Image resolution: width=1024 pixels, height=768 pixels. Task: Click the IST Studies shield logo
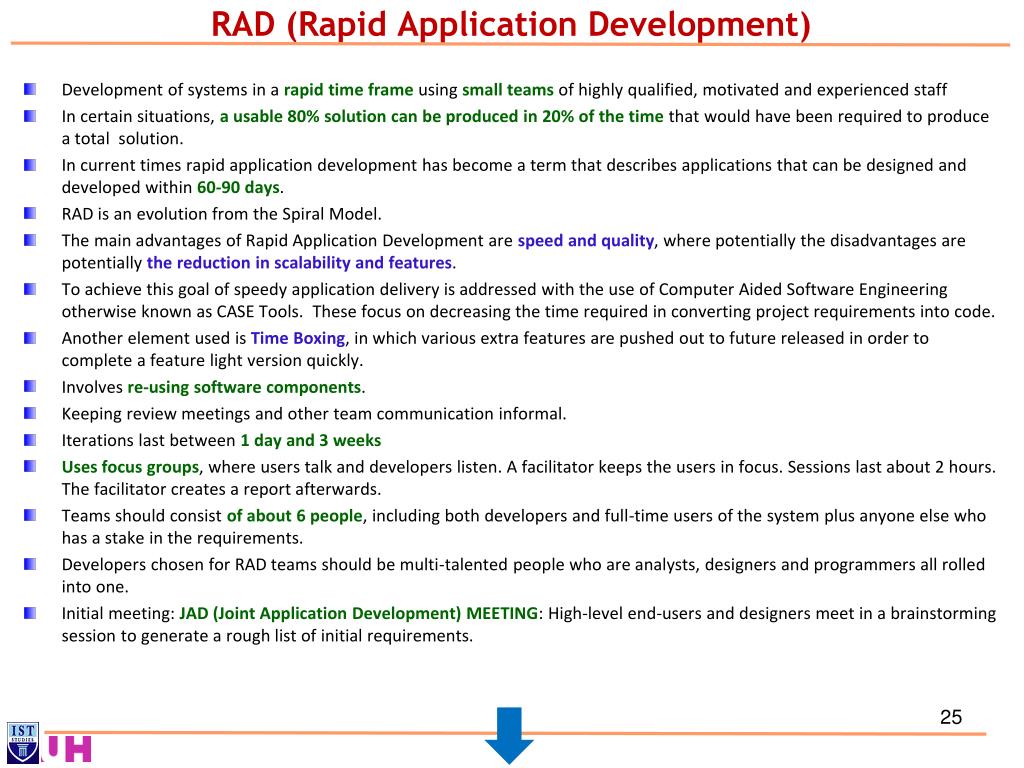[x=23, y=743]
